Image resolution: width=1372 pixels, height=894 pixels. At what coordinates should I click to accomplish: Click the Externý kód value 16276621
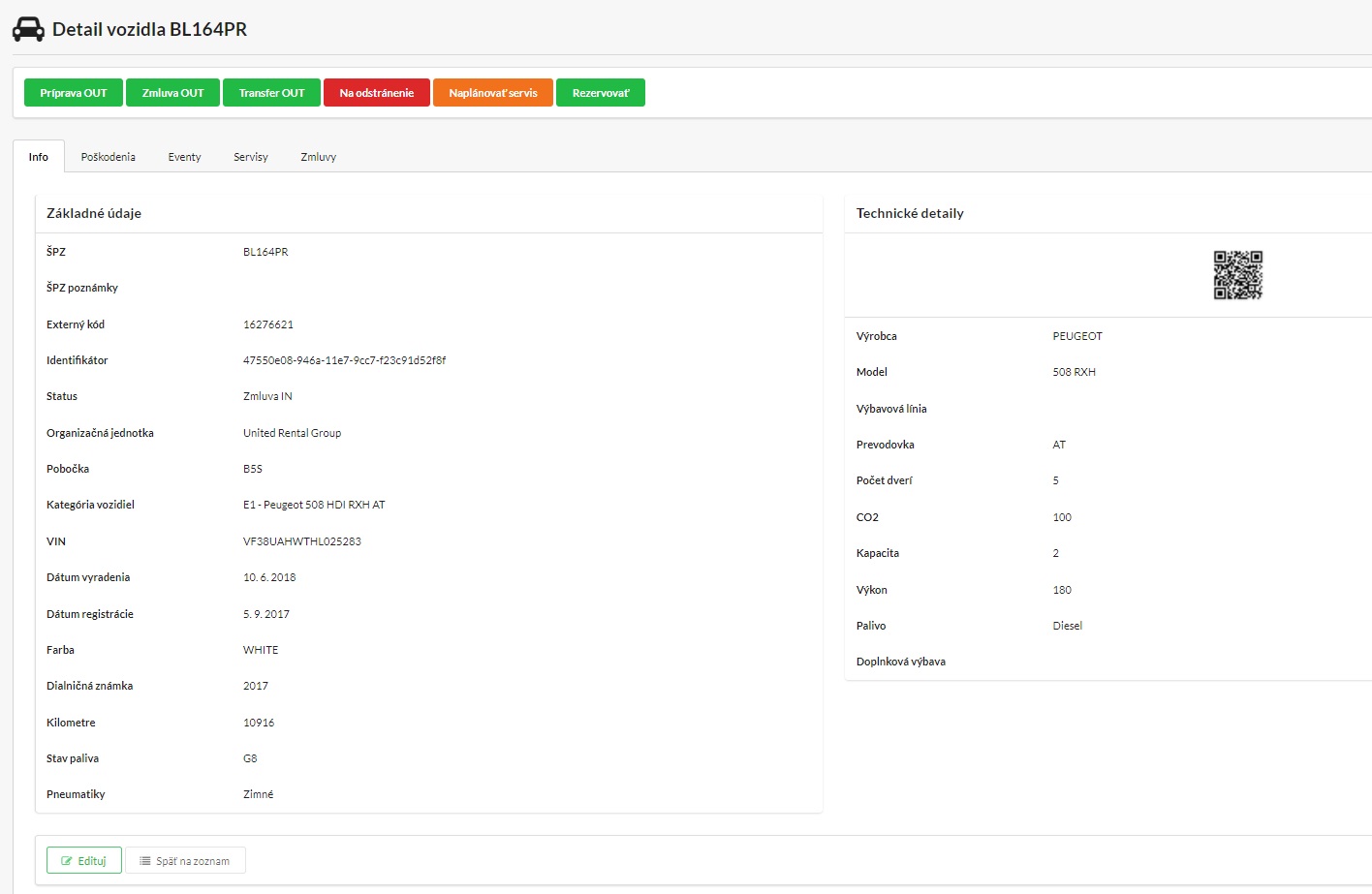pyautogui.click(x=268, y=324)
